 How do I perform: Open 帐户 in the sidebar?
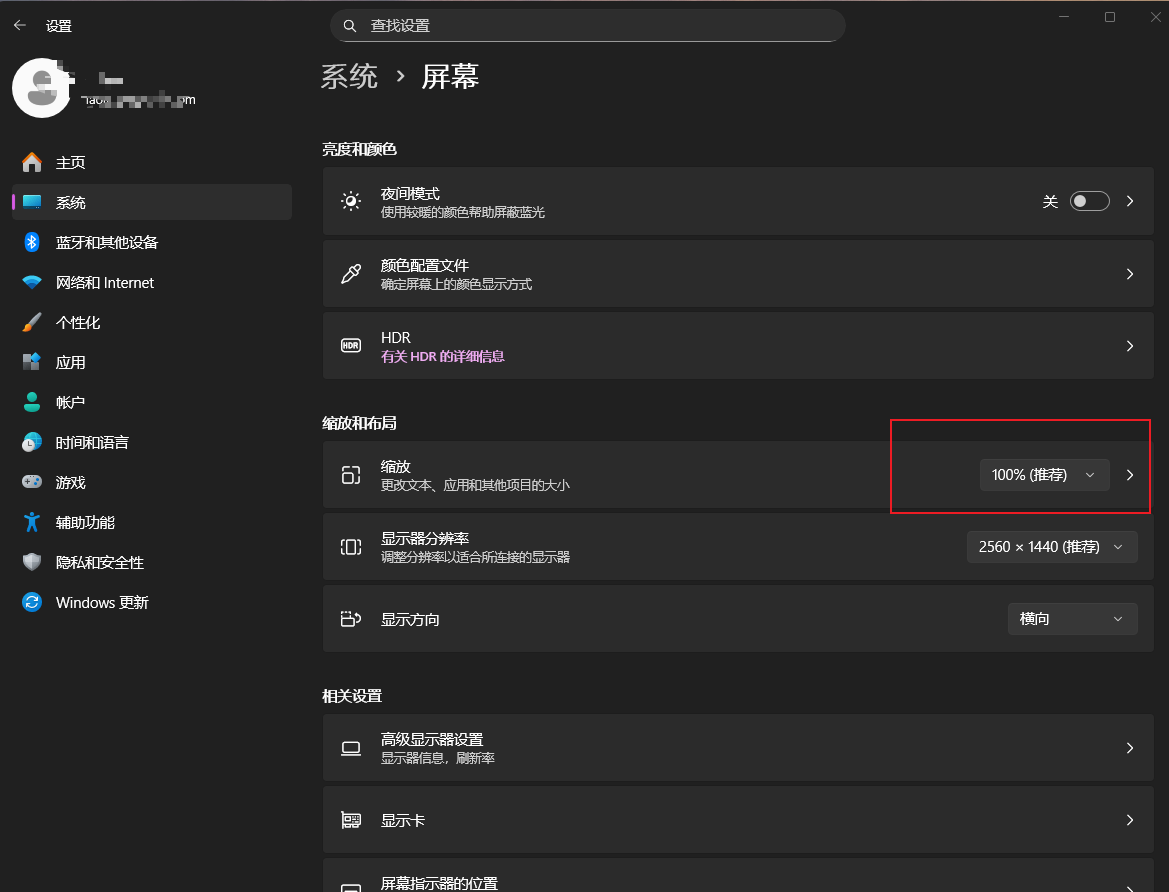coord(152,403)
